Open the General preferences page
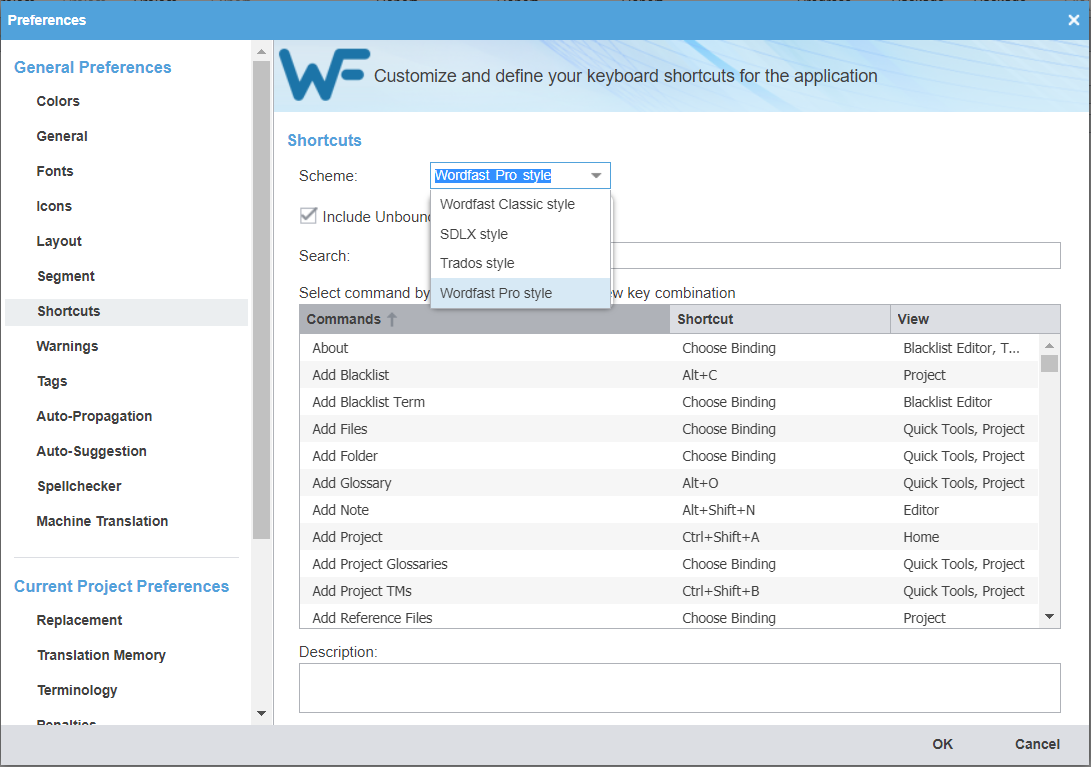The image size is (1091, 767). [x=62, y=136]
